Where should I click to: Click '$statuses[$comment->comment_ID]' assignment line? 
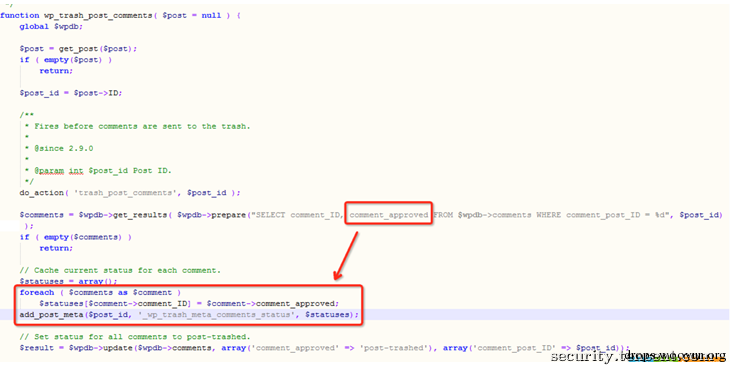[x=189, y=304]
